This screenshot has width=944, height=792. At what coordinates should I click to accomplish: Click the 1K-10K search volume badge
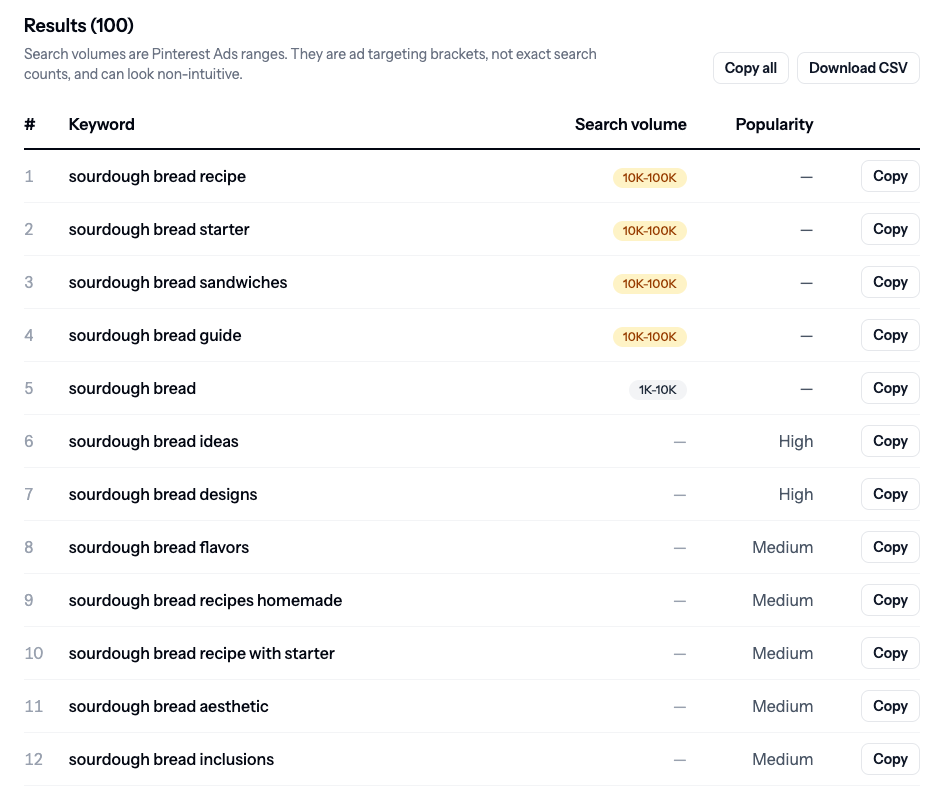click(657, 389)
